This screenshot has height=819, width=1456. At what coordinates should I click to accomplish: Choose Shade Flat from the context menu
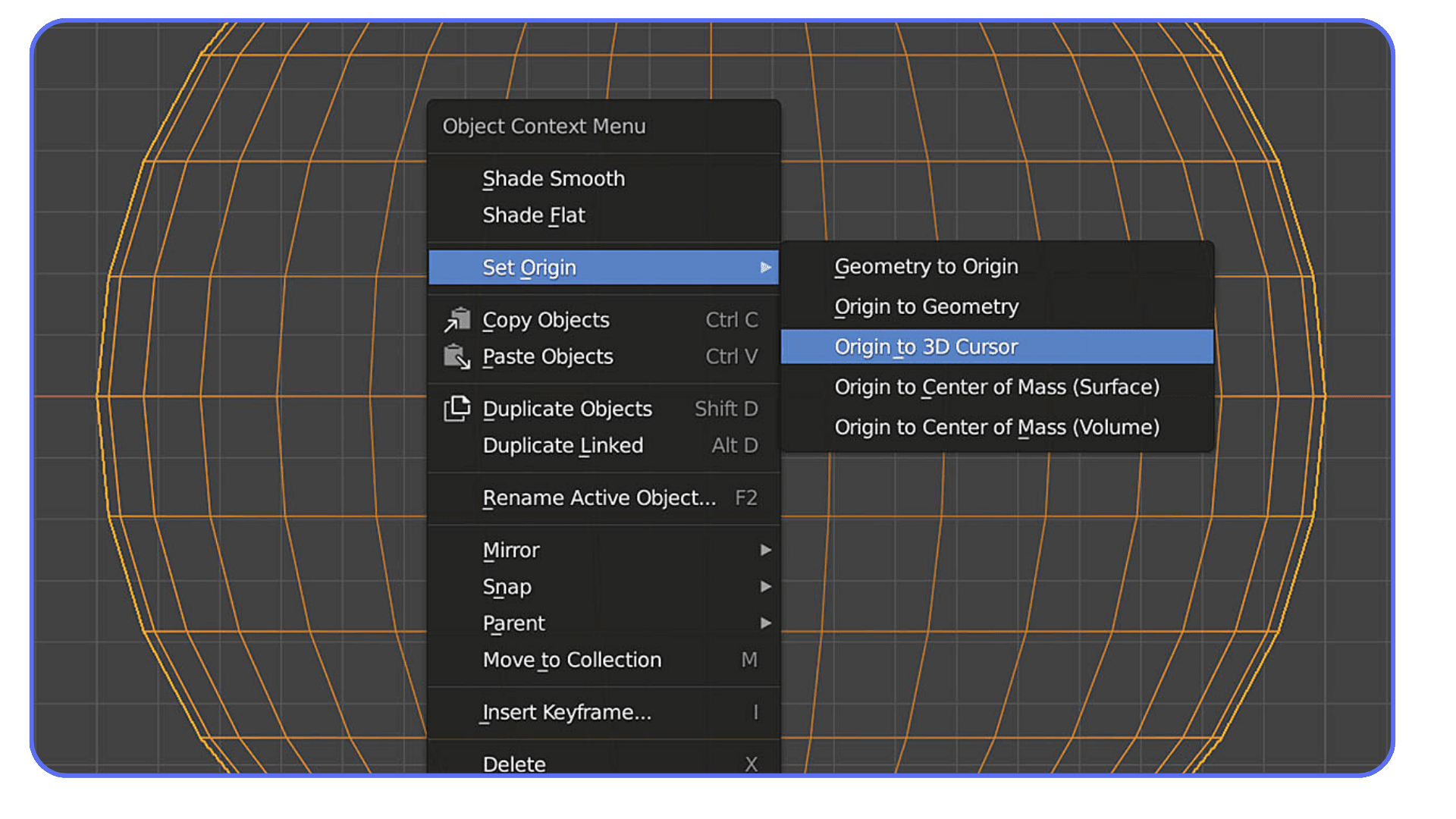[x=534, y=215]
